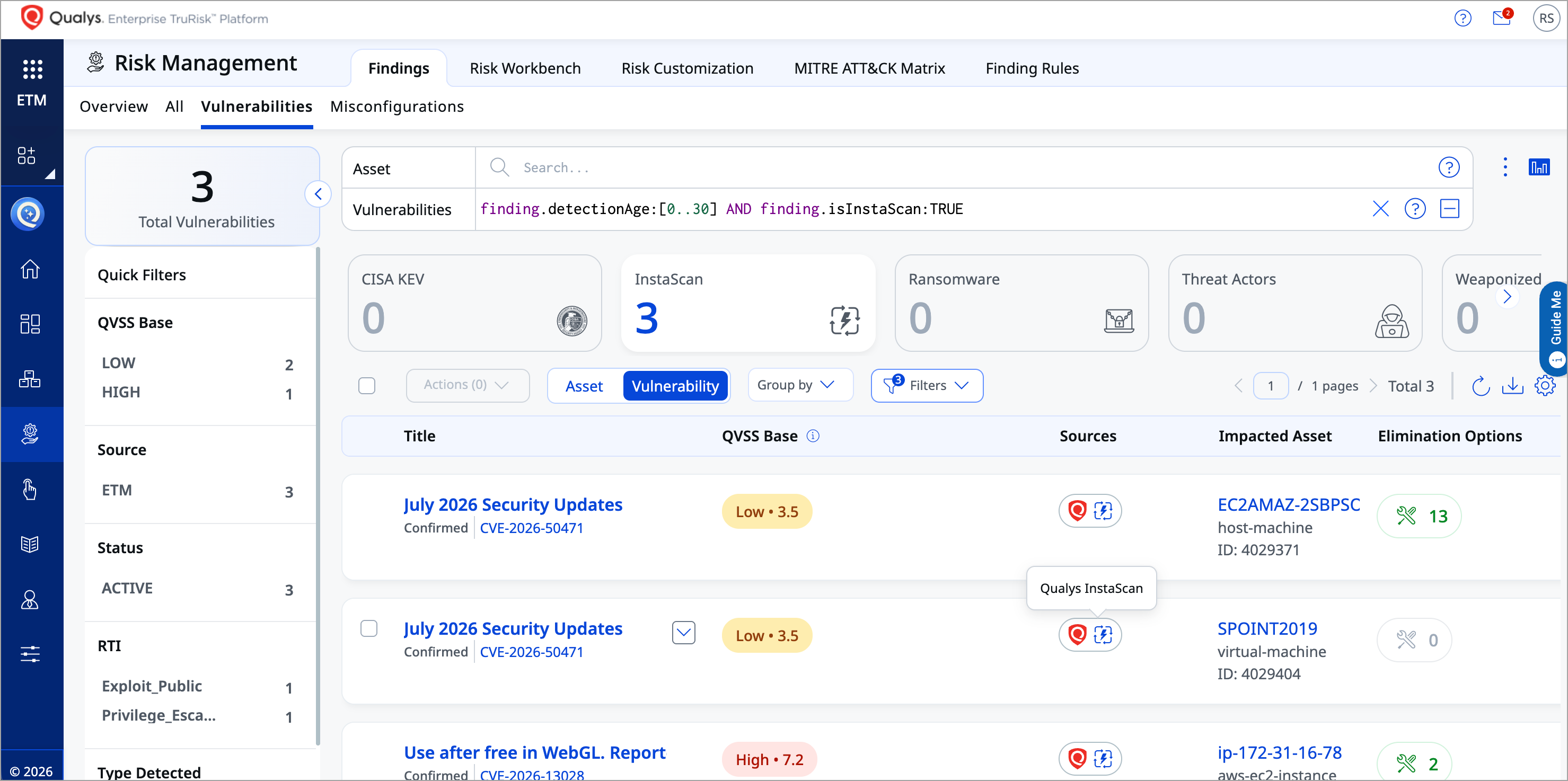This screenshot has width=1568, height=781.
Task: Go to the previous results page
Action: [x=1238, y=386]
